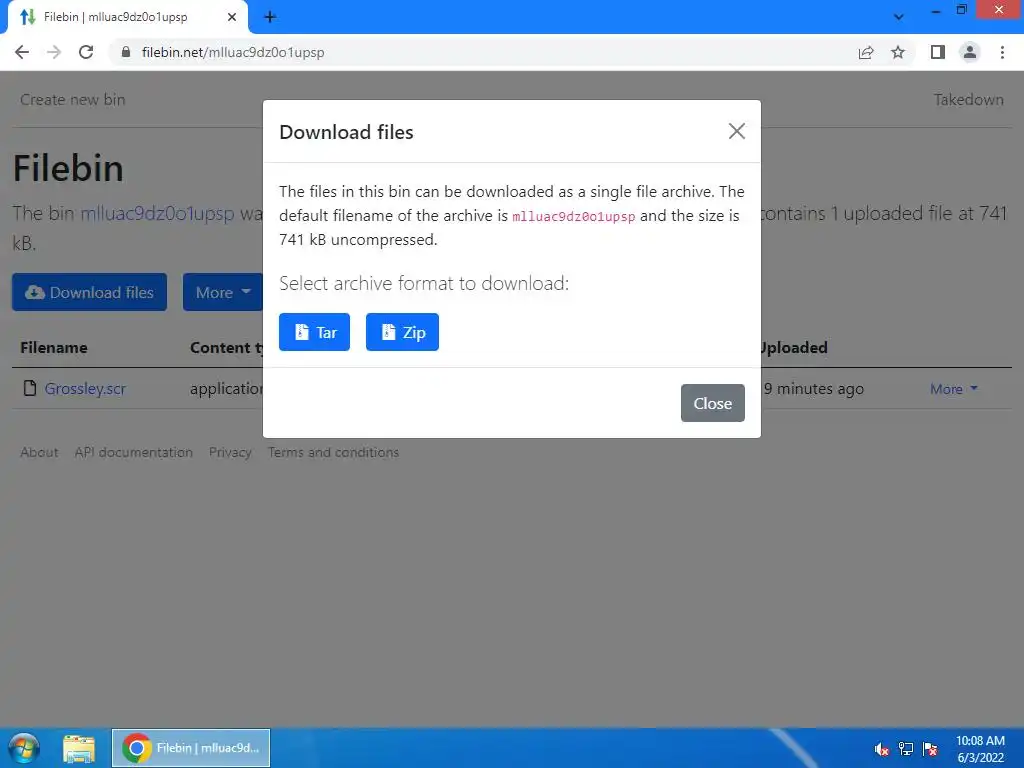Click the Action Center flag icon
This screenshot has width=1024, height=768.
click(x=931, y=749)
